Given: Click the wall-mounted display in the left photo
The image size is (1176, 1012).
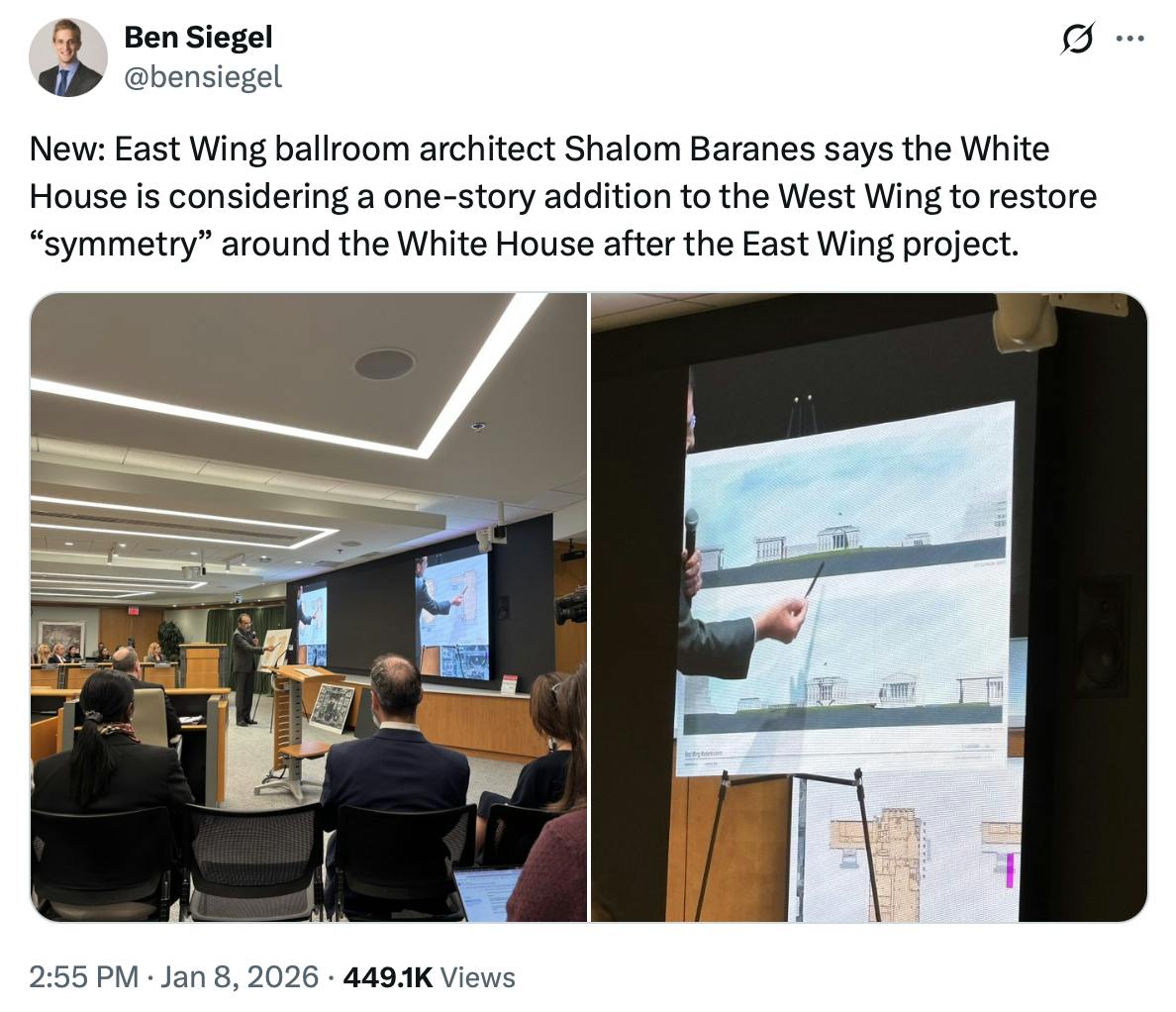Looking at the screenshot, I should [x=455, y=614].
